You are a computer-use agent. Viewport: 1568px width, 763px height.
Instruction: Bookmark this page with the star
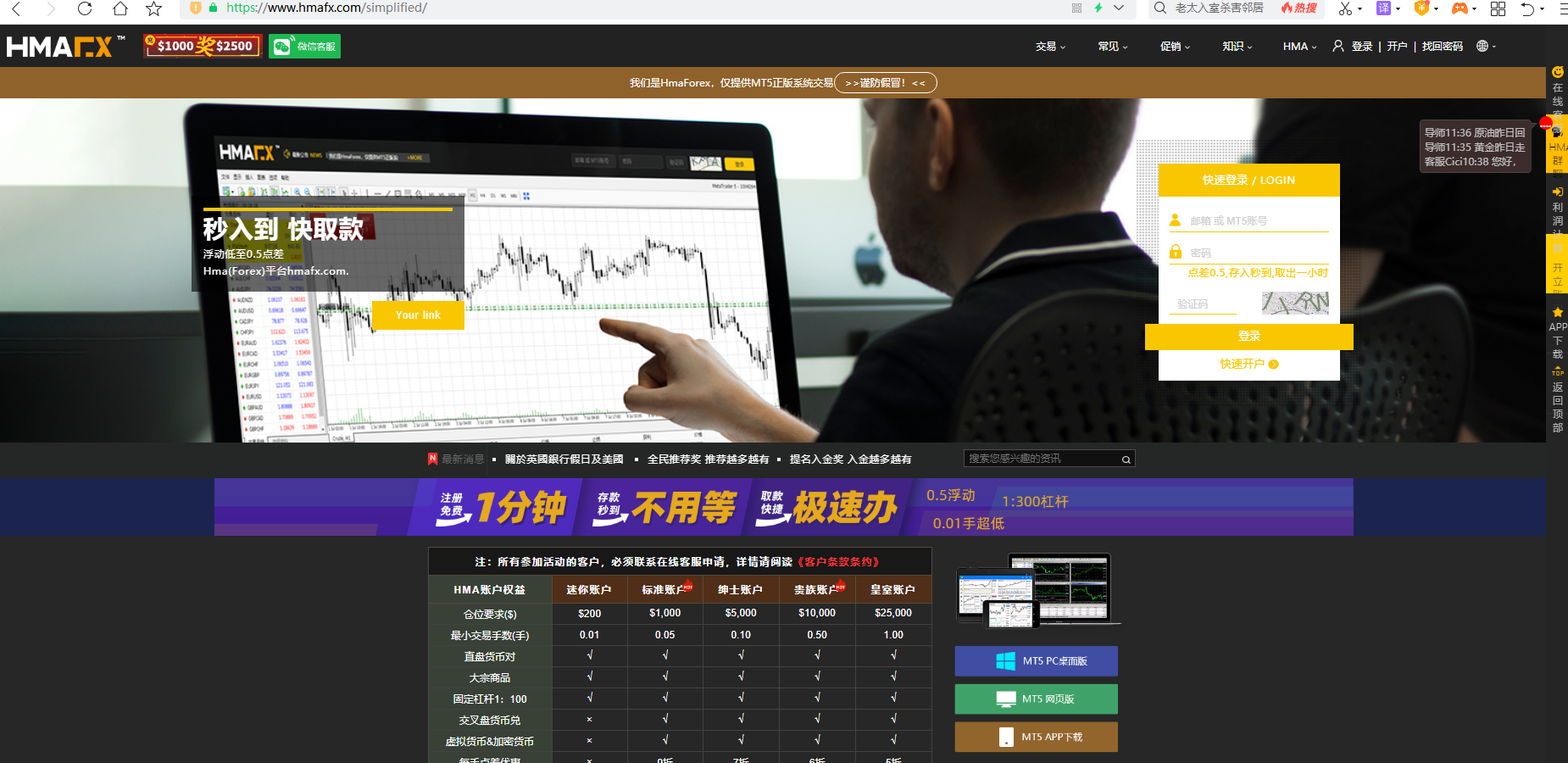pos(153,8)
